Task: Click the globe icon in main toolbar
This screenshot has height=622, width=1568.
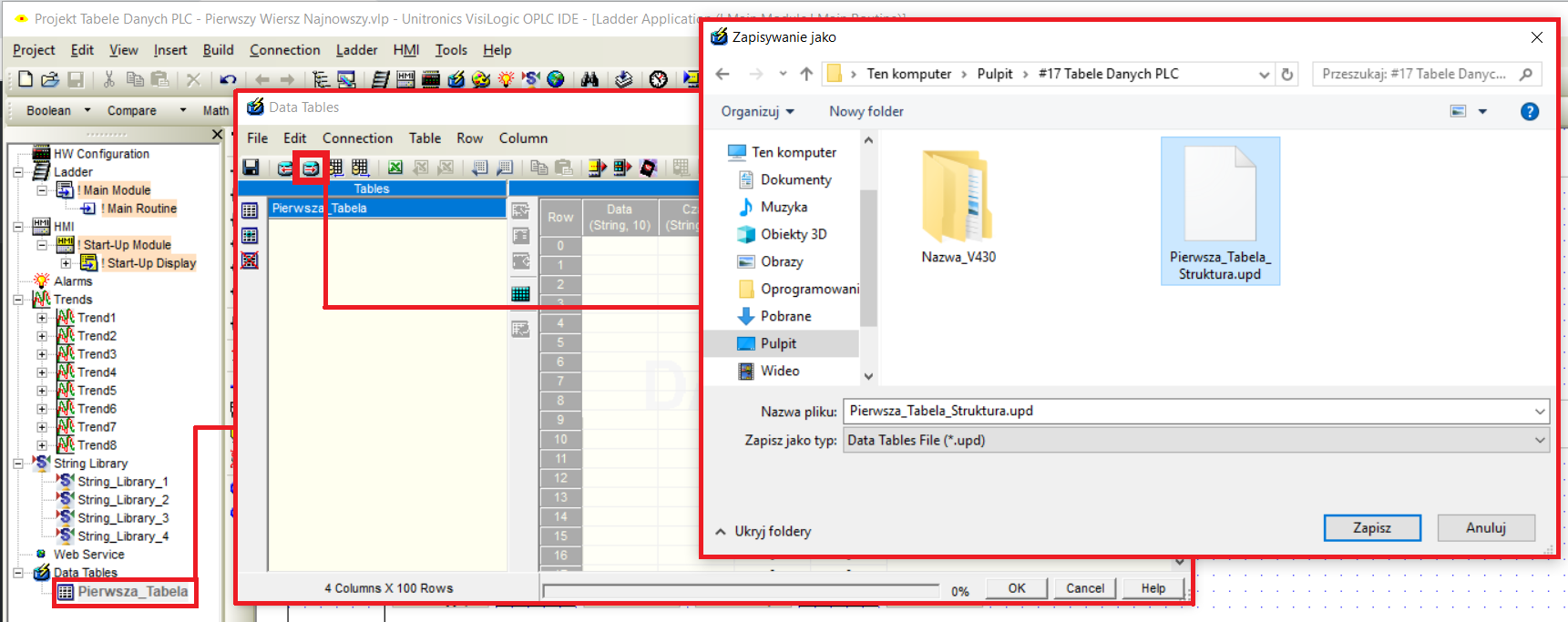Action: coord(556,79)
